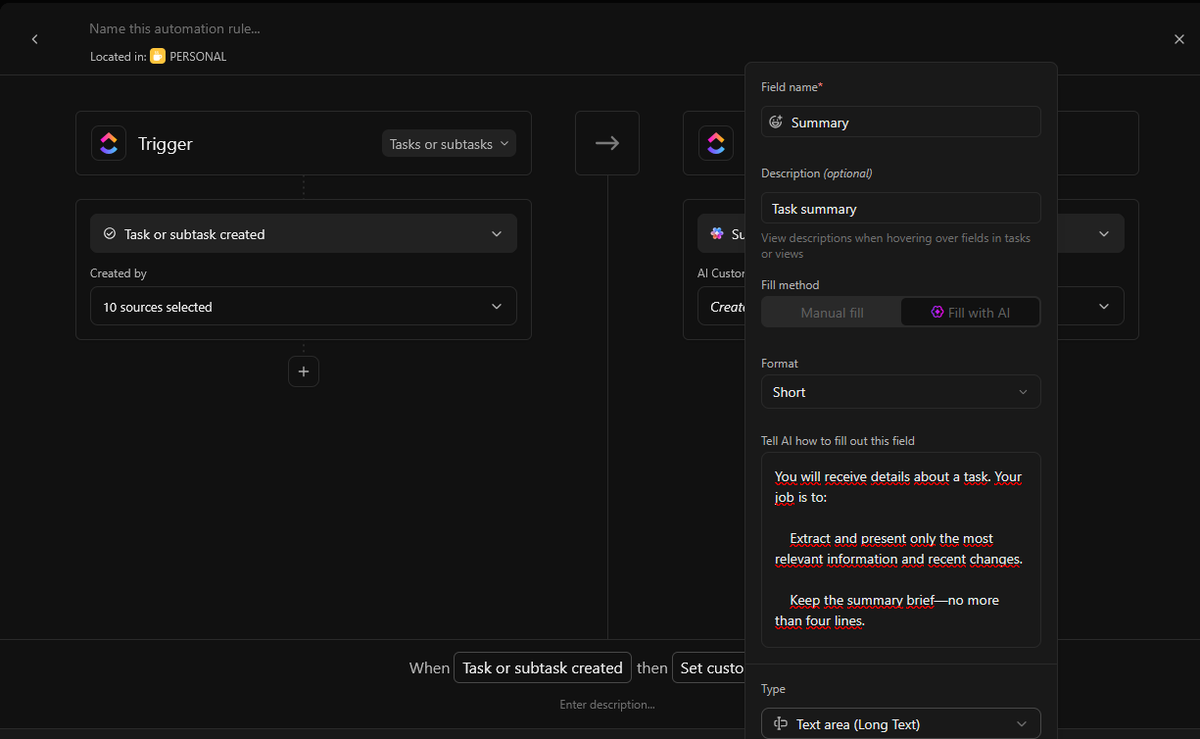Click the AI sparkle icon in action row
1200x739 pixels.
[717, 233]
